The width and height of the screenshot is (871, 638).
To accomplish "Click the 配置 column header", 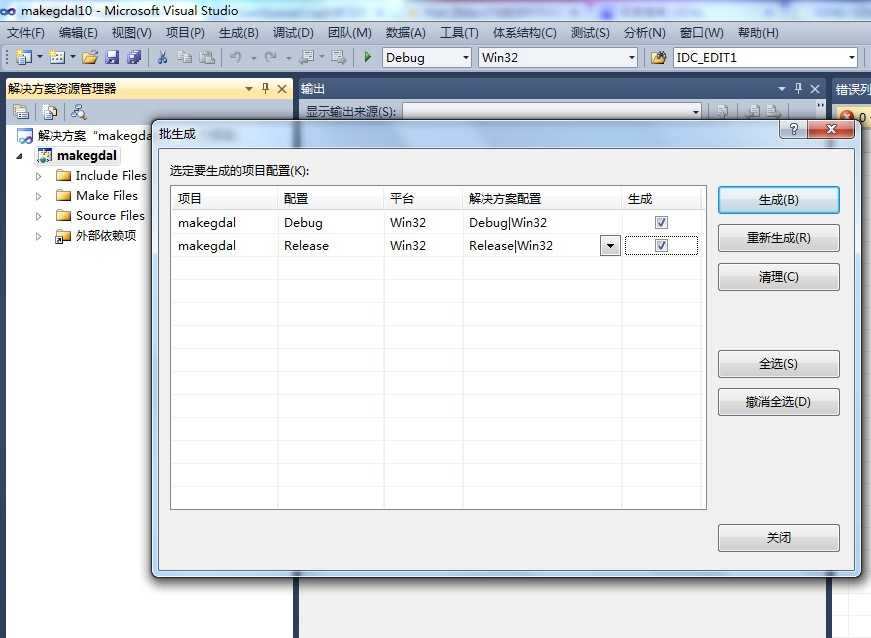I will coord(331,198).
